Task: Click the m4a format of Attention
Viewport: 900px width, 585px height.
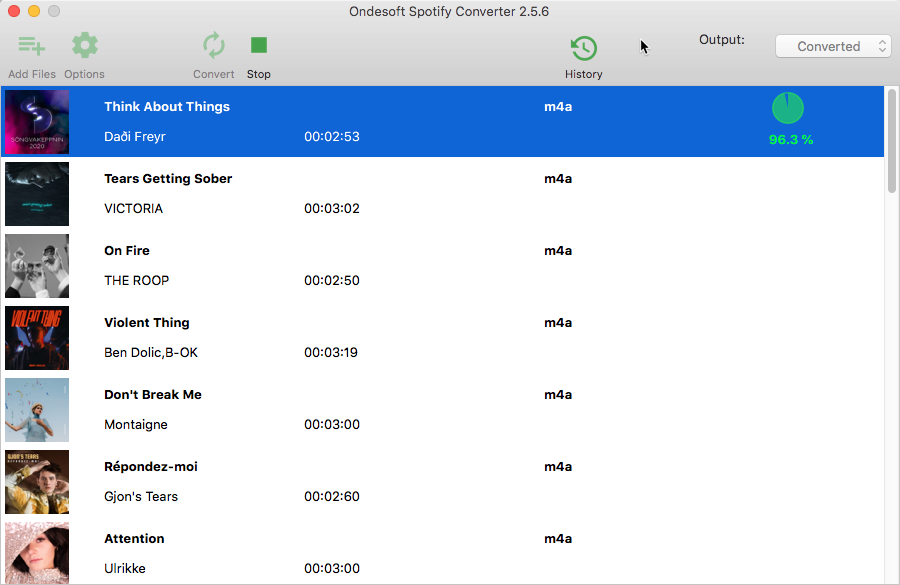Action: click(558, 538)
